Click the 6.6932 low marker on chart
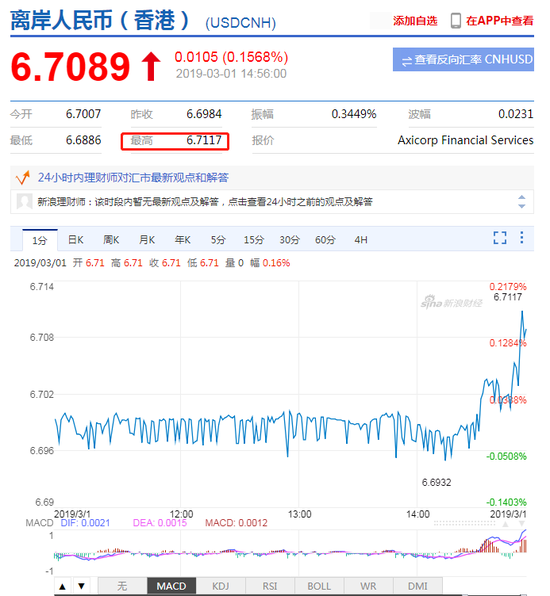550x596 pixels. (436, 482)
